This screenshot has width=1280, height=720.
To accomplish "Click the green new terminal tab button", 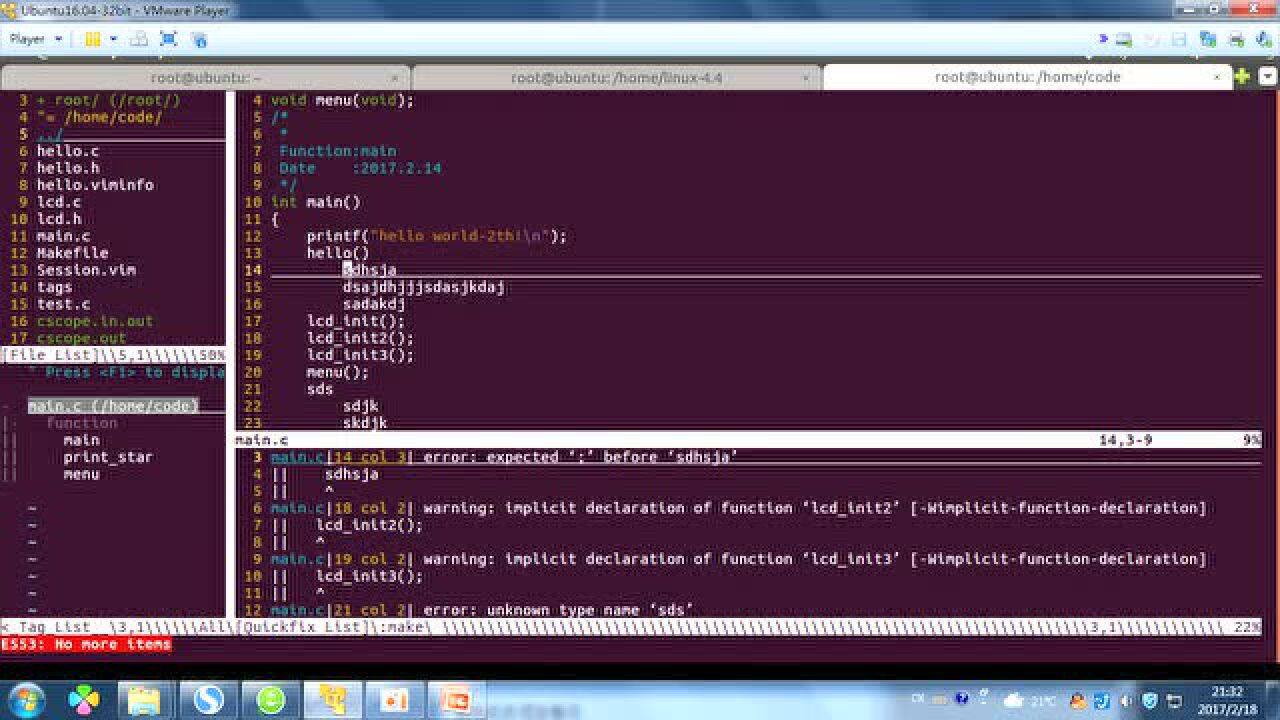I will point(1242,77).
